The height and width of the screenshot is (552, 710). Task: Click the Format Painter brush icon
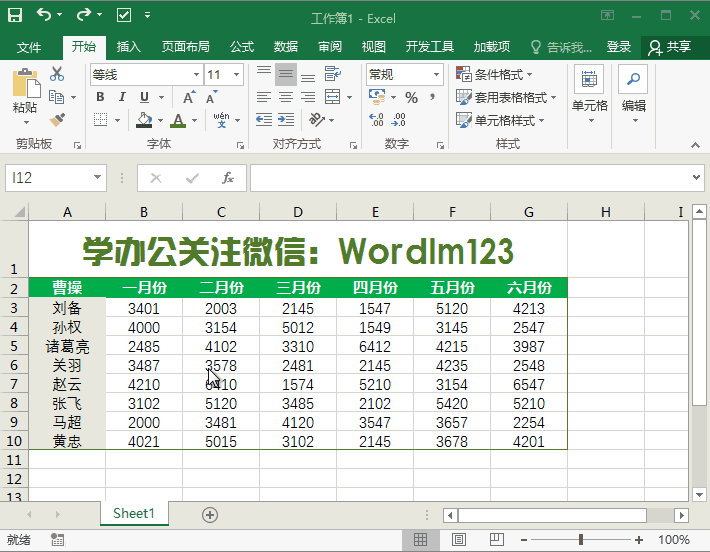pos(57,119)
